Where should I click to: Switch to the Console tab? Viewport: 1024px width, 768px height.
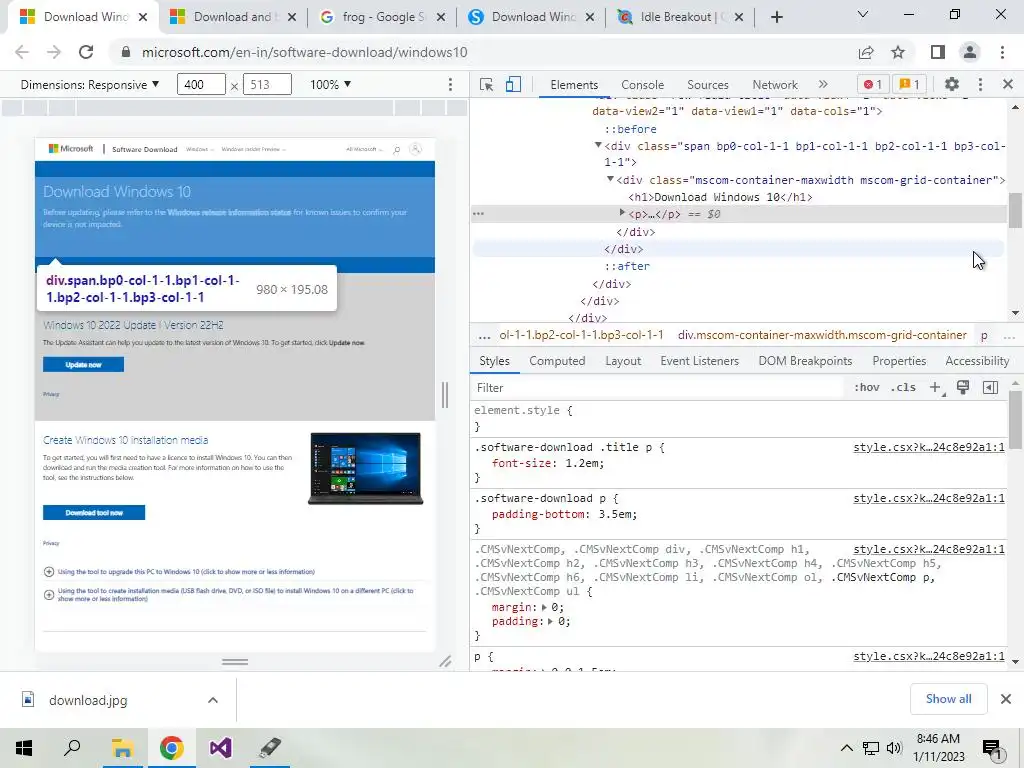642,85
